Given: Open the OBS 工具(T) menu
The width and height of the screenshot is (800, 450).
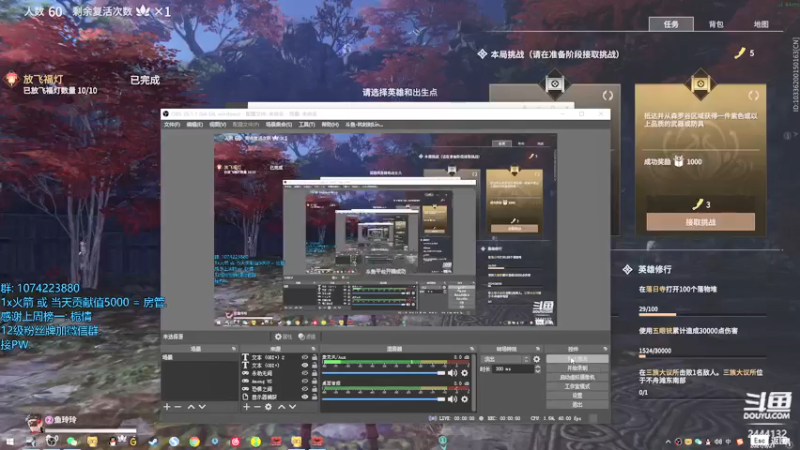Looking at the screenshot, I should [307, 124].
